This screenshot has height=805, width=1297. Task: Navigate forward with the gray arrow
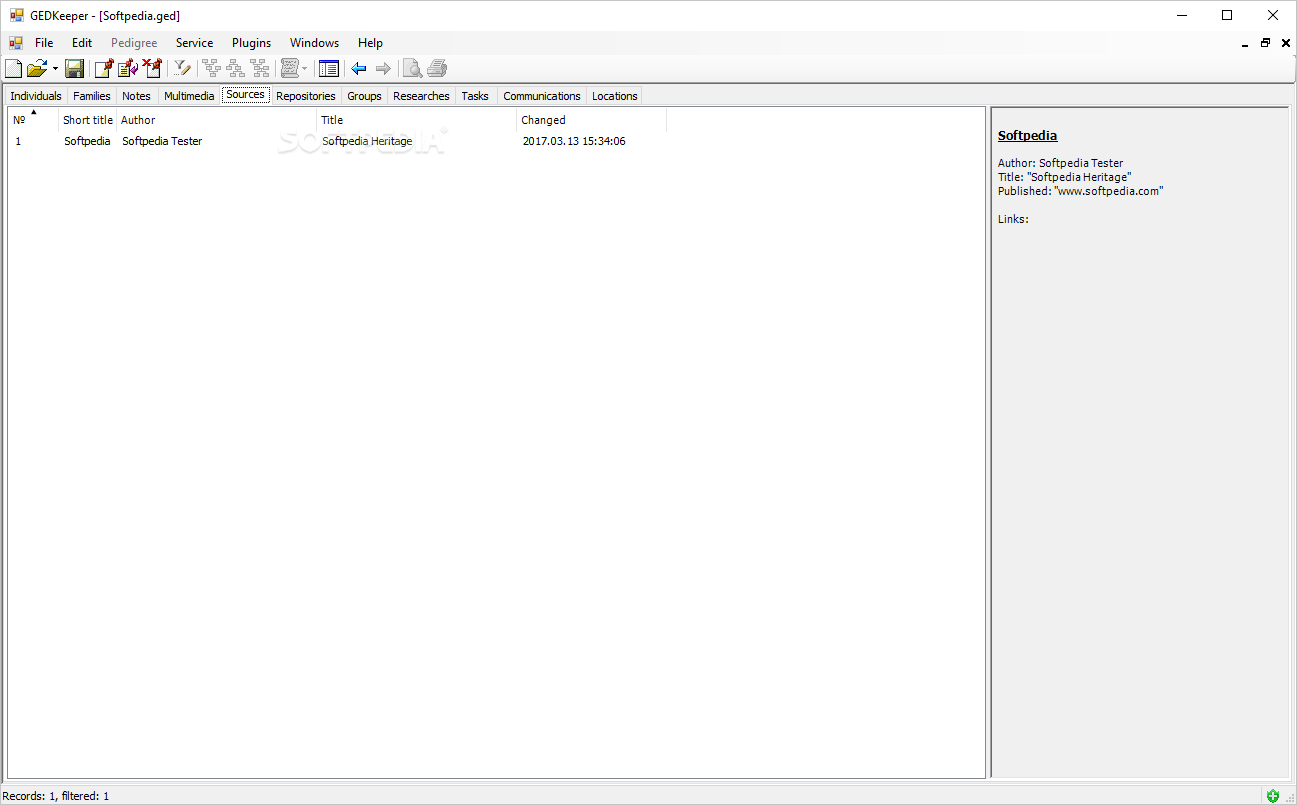tap(382, 69)
